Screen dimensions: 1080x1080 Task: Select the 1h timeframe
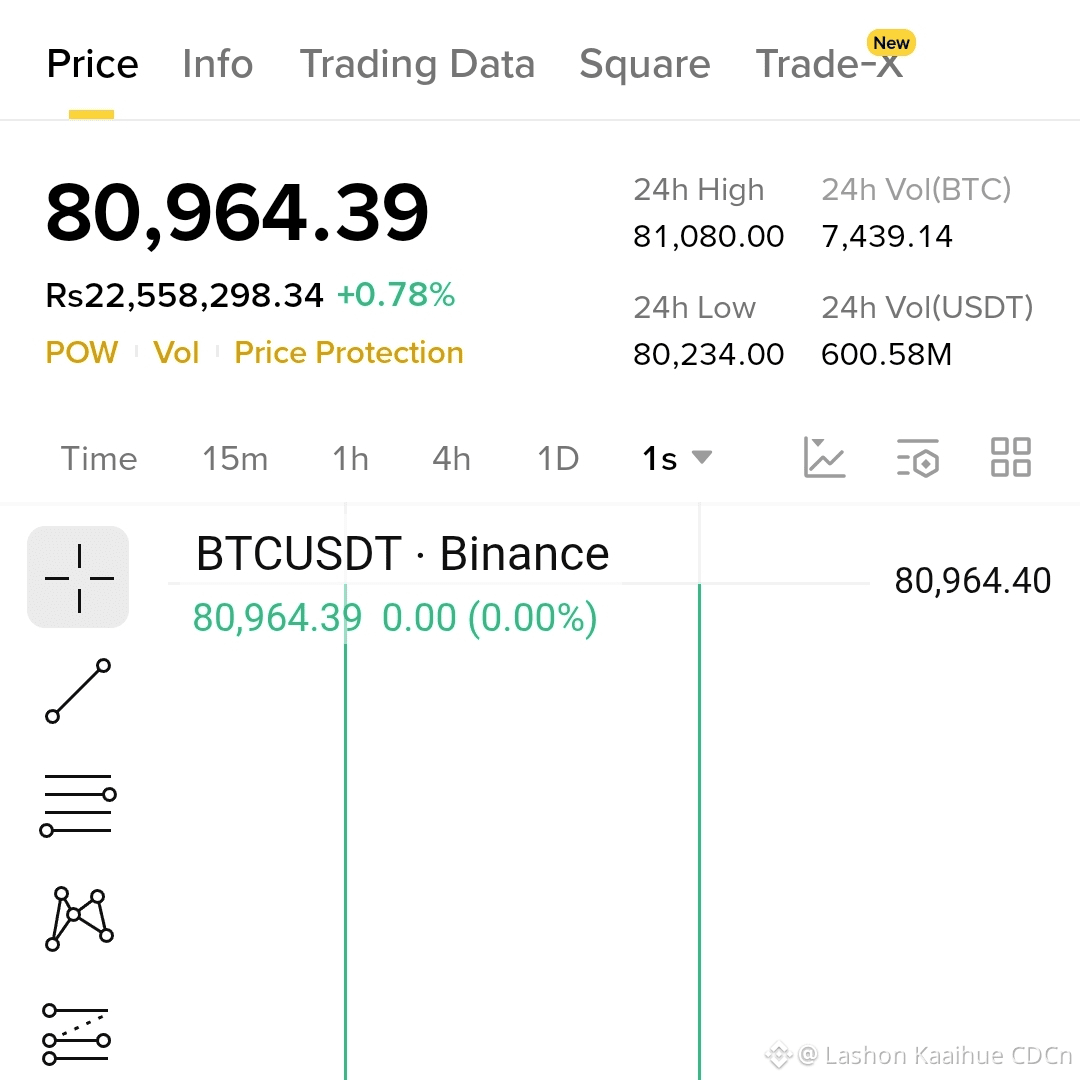(x=351, y=458)
